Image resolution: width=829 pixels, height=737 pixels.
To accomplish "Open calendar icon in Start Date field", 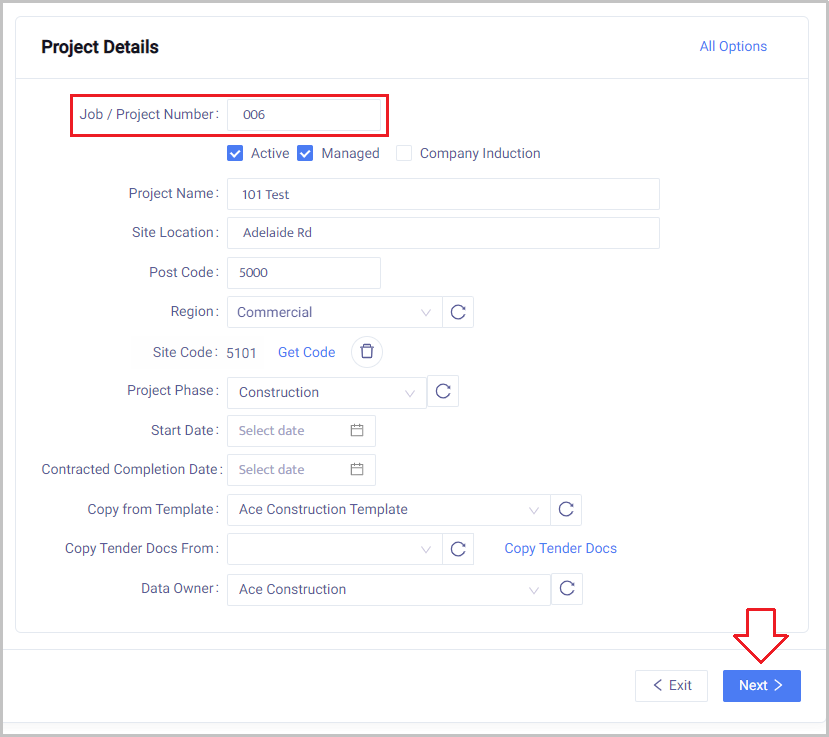I will pyautogui.click(x=357, y=431).
